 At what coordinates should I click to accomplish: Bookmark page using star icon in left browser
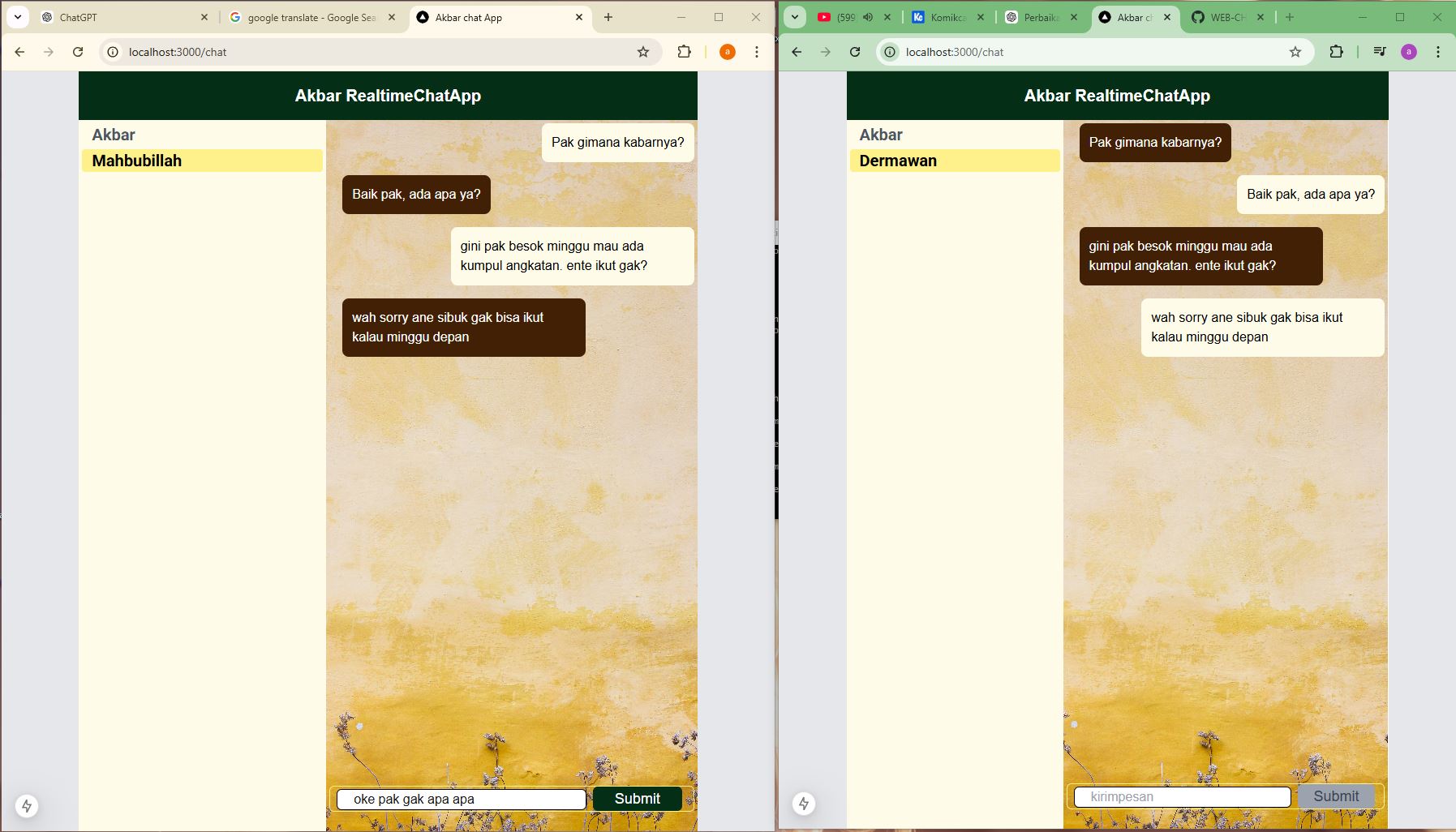tap(643, 52)
